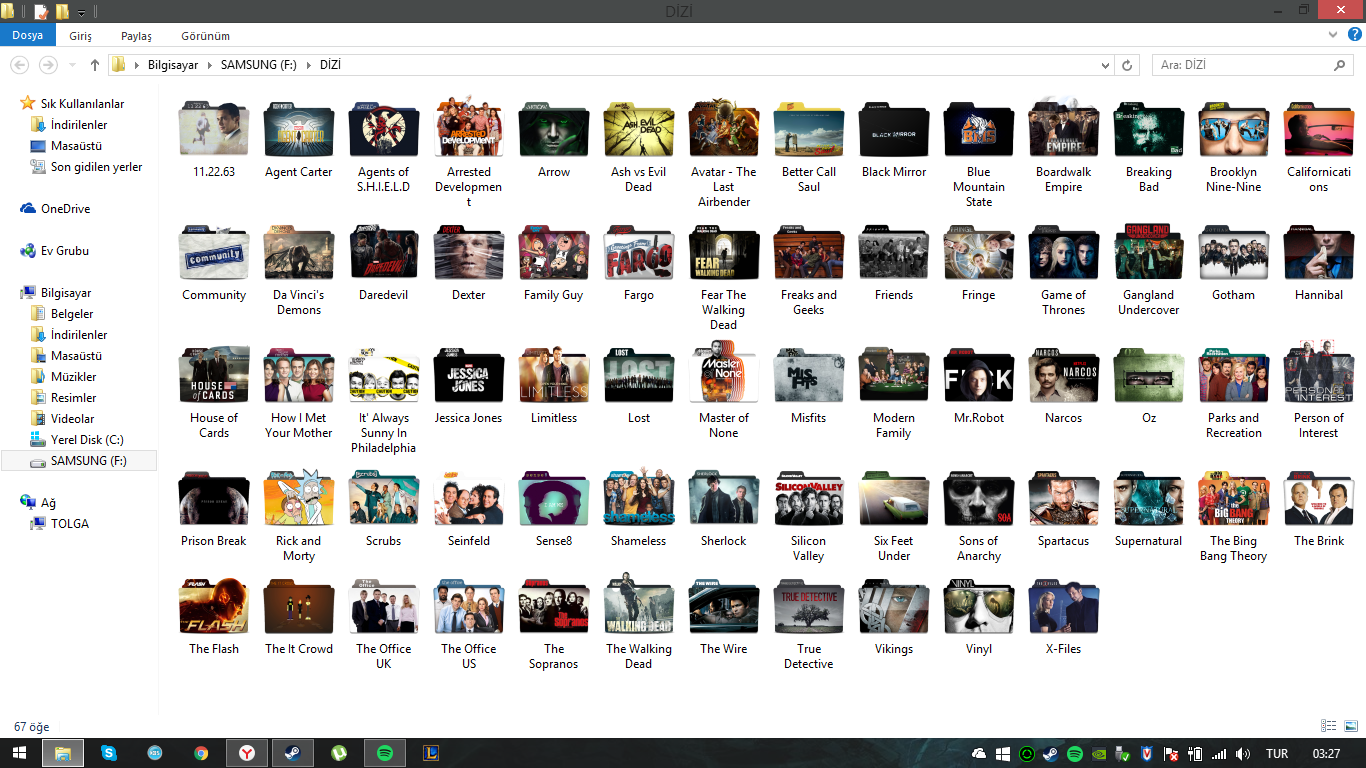Viewport: 1366px width, 768px height.
Task: Switch to the Giriş ribbon tab
Action: point(81,36)
